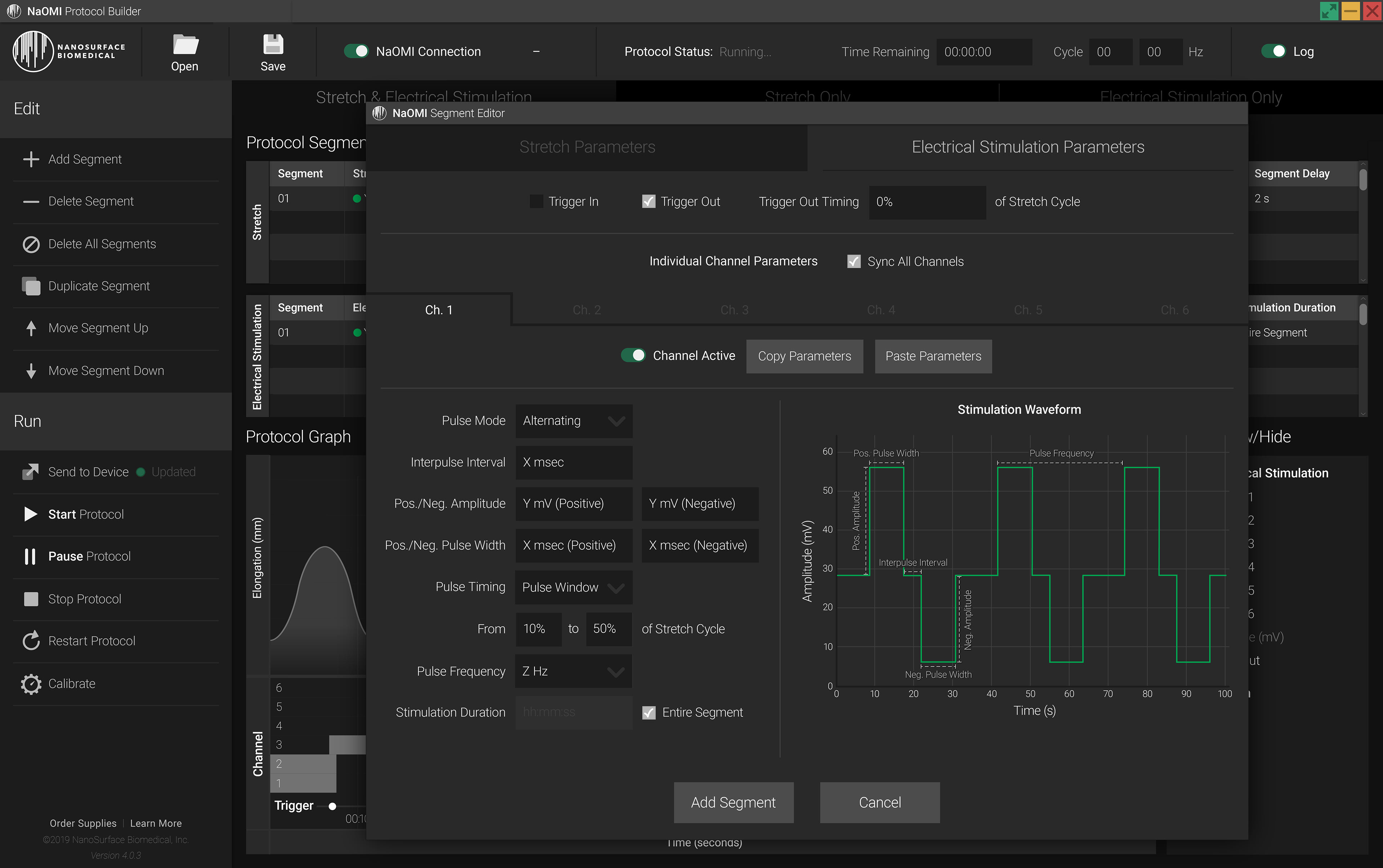This screenshot has width=1383, height=868.
Task: Click the Trigger marker dot on graph
Action: [x=332, y=806]
